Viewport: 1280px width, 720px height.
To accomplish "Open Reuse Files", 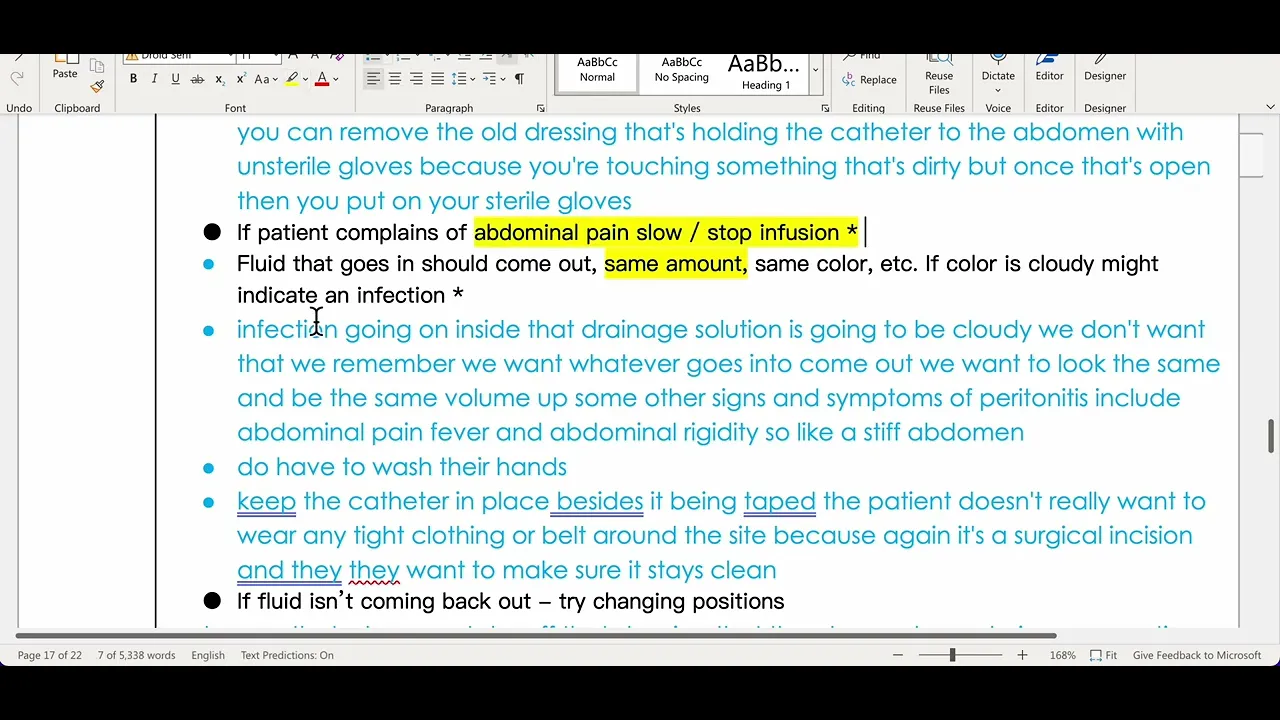I will point(939,75).
